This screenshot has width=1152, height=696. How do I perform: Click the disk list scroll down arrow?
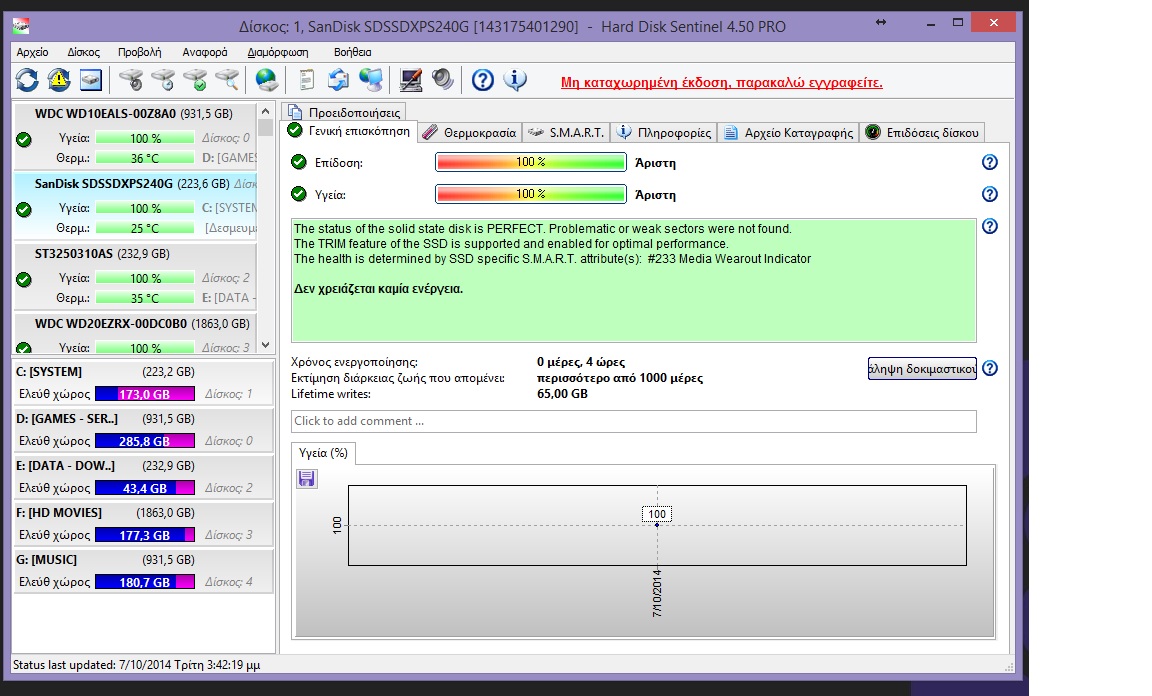[265, 345]
